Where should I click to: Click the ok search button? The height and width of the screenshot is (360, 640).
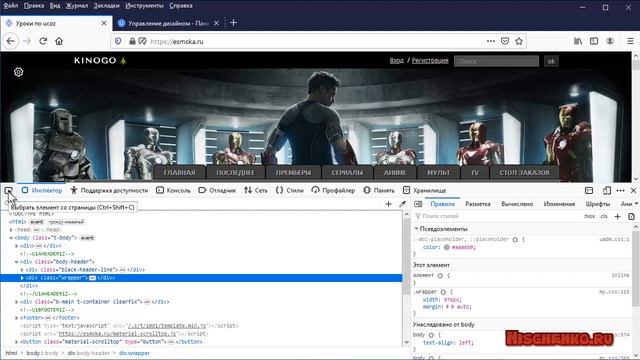[551, 61]
